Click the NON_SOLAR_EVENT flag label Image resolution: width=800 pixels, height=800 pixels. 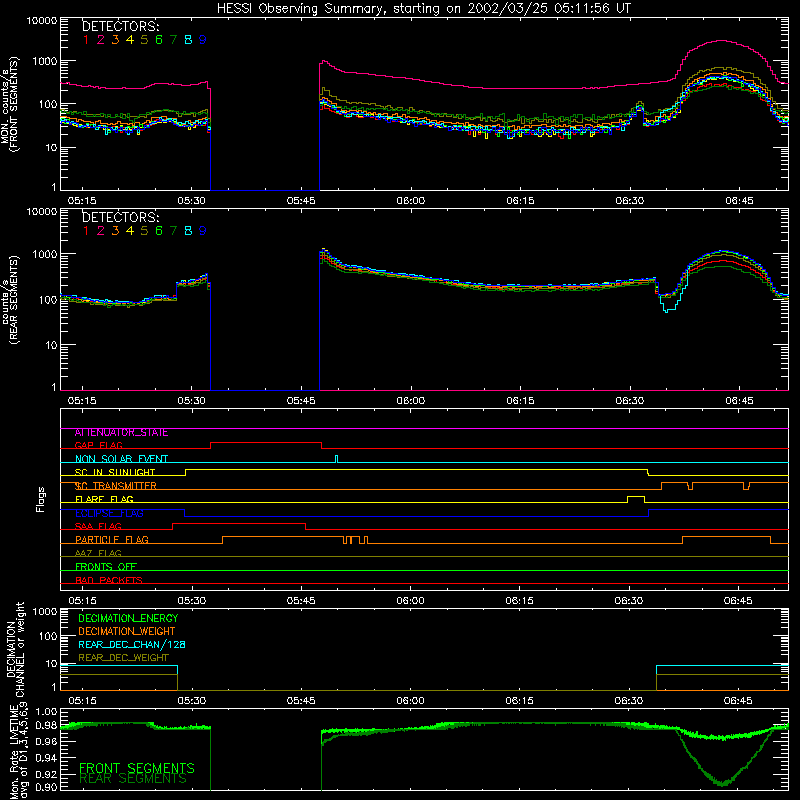(121, 459)
